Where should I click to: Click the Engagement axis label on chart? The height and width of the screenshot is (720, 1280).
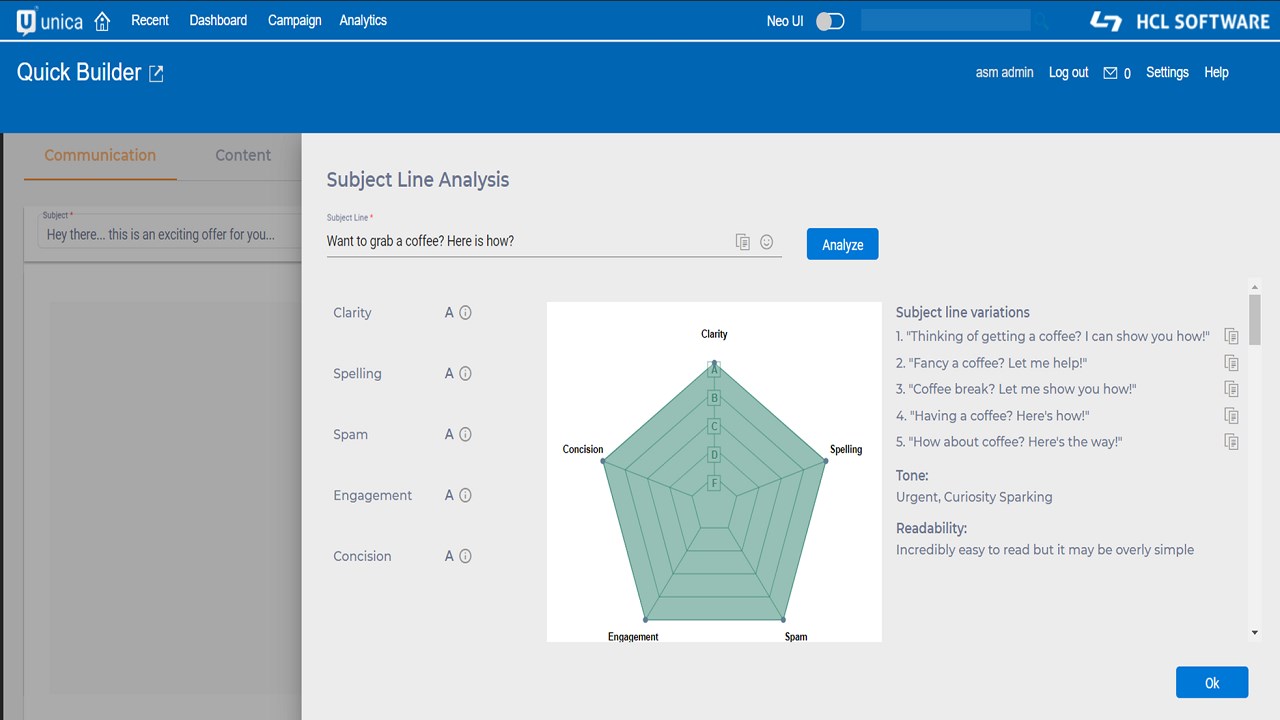pos(633,637)
